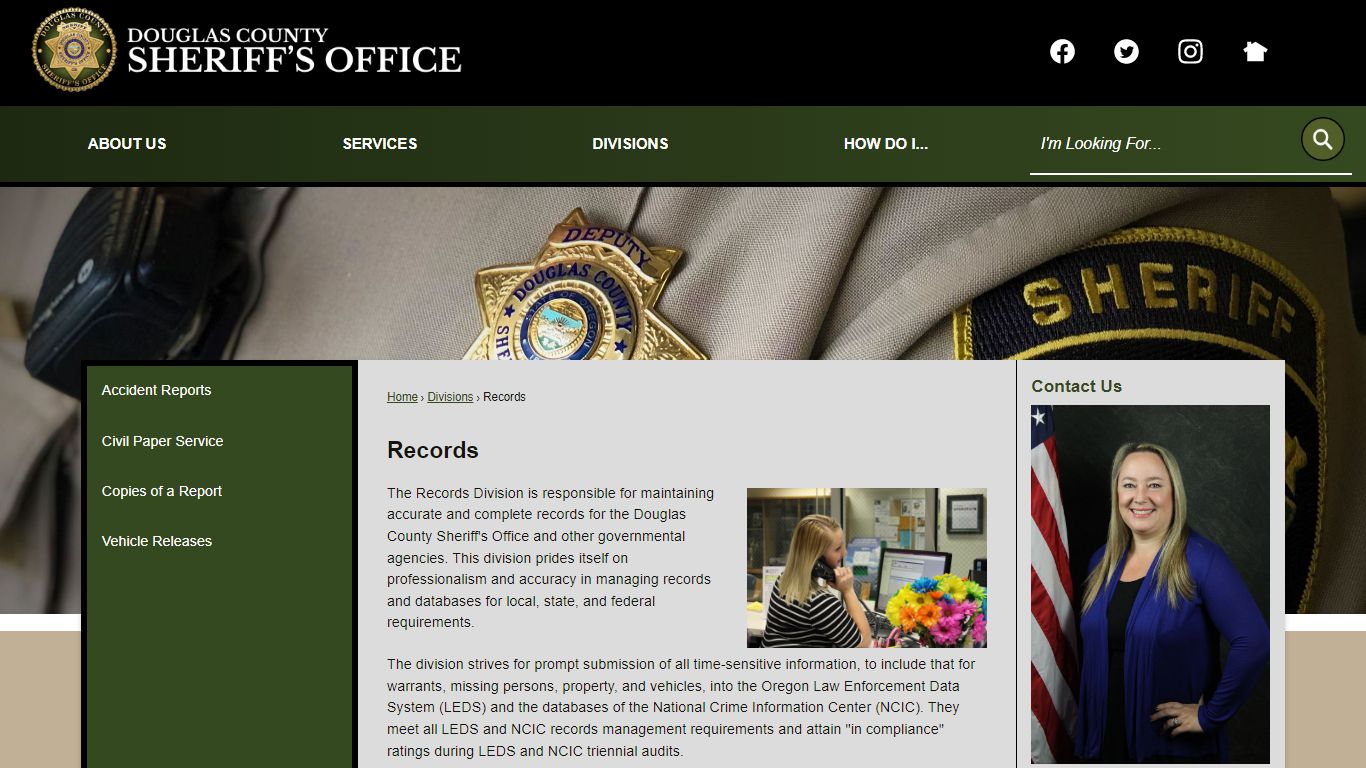Open Civil Paper Service page
The height and width of the screenshot is (768, 1366).
tap(162, 441)
